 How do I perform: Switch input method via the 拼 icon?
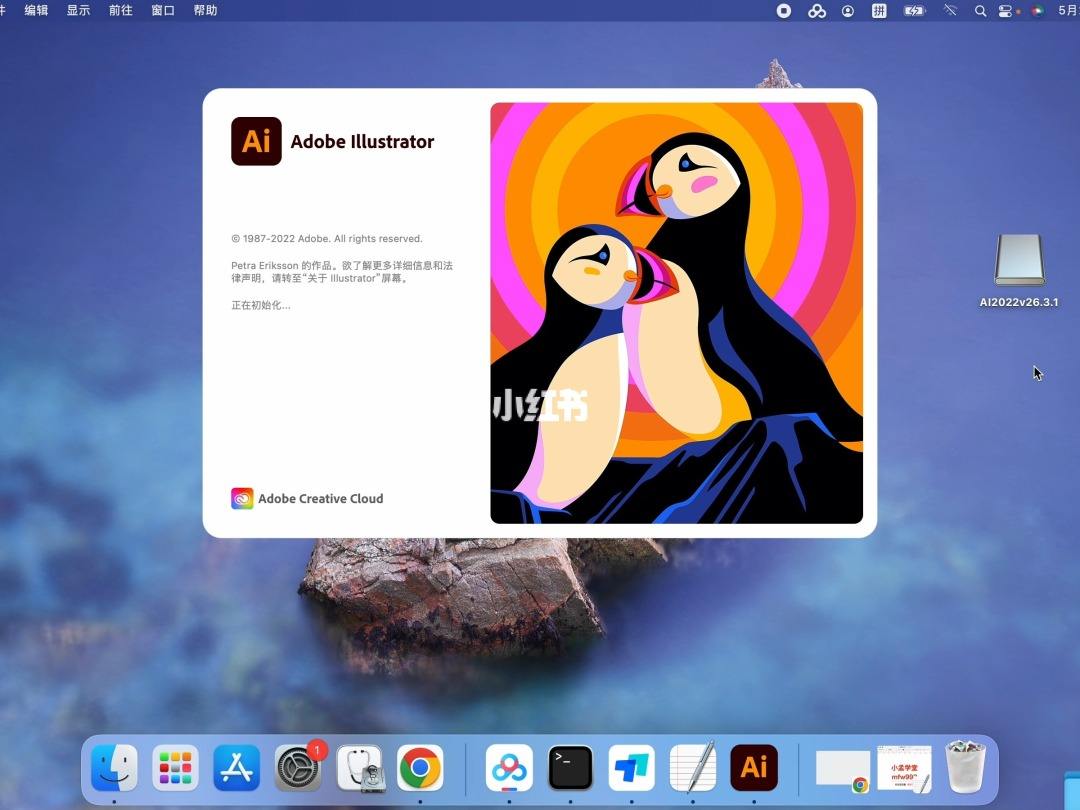[x=880, y=11]
